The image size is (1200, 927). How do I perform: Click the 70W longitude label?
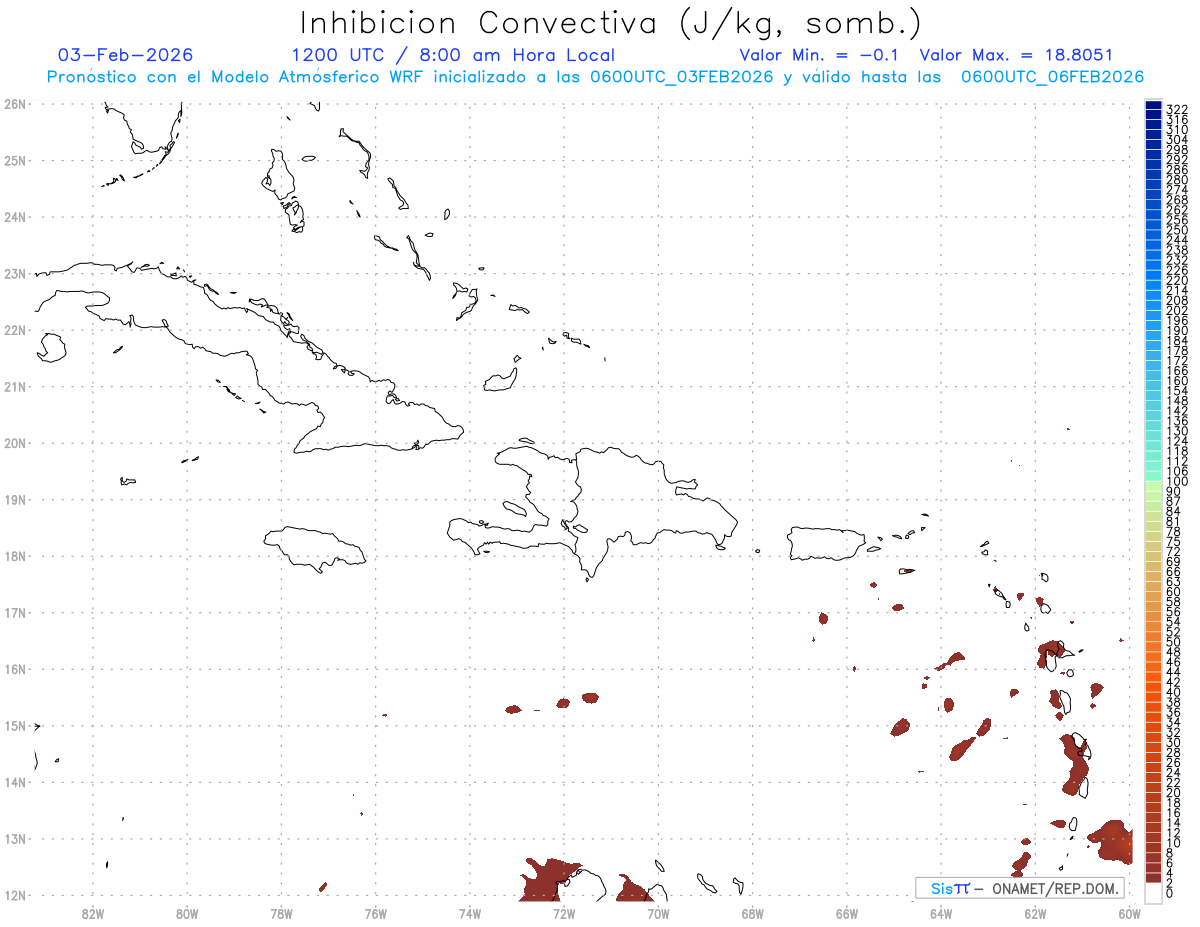tap(657, 913)
